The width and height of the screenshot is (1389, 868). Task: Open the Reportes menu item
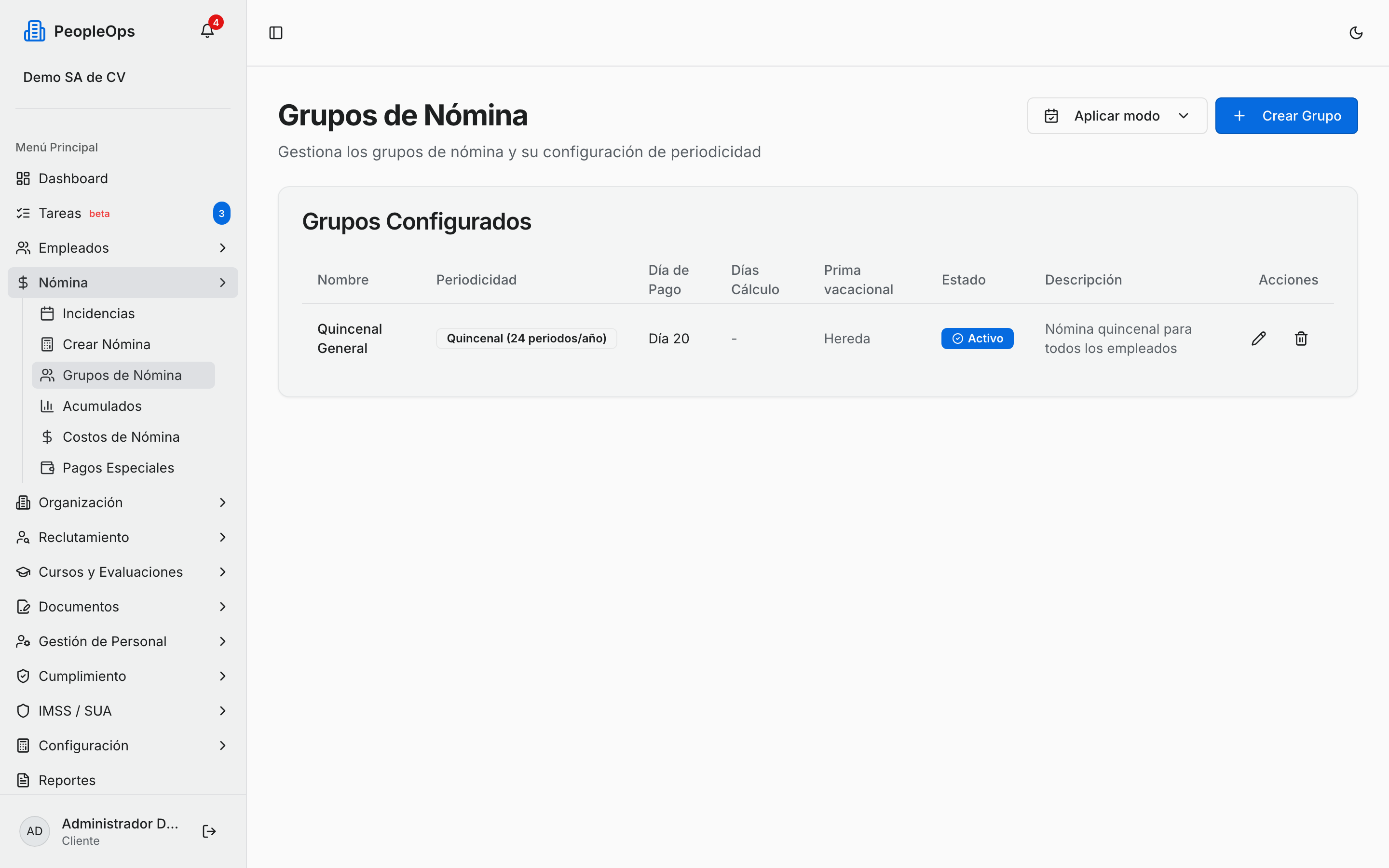(123, 780)
